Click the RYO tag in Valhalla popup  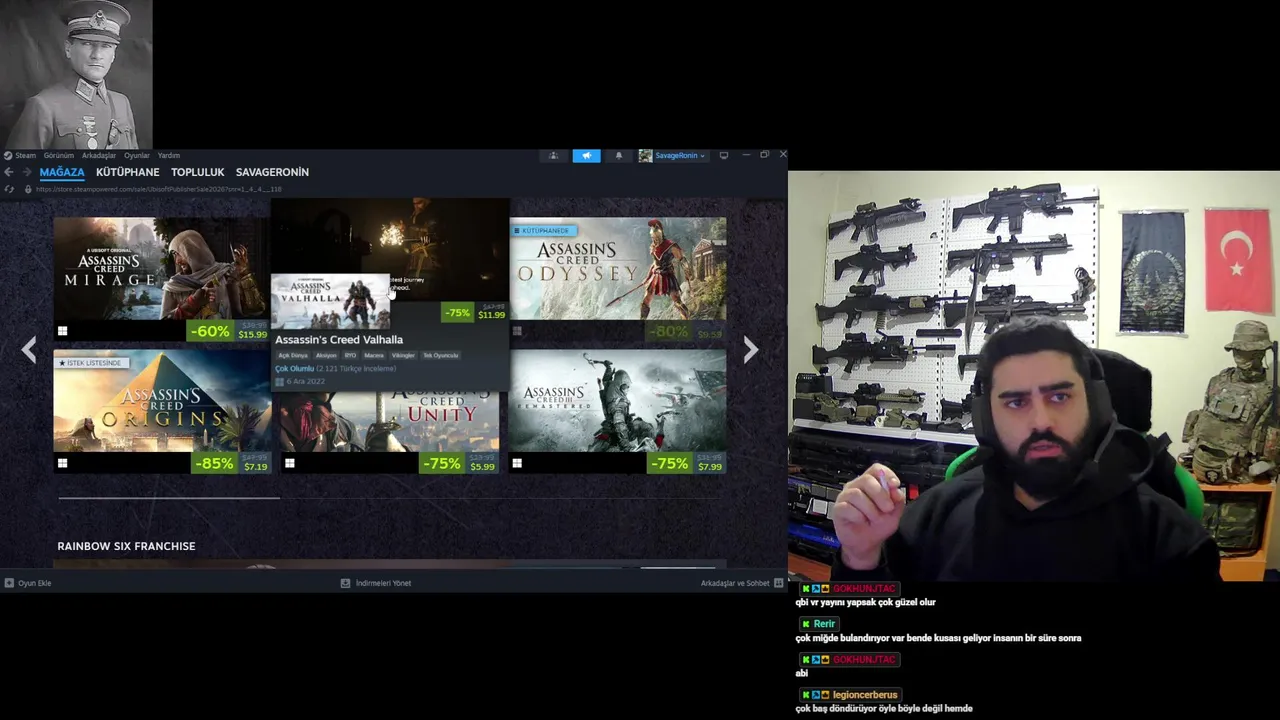(x=350, y=355)
